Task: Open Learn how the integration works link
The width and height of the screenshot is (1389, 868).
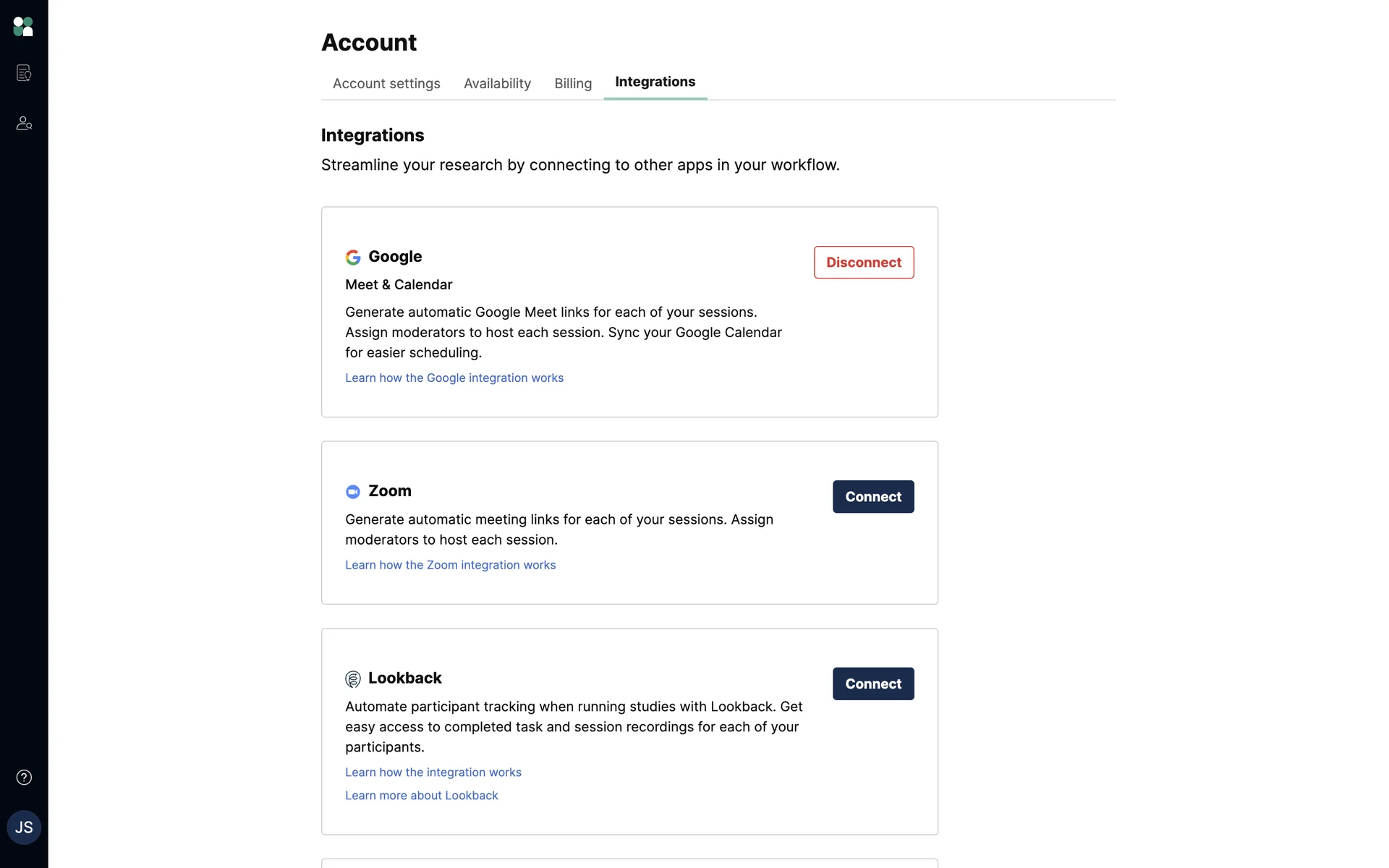Action: (433, 773)
